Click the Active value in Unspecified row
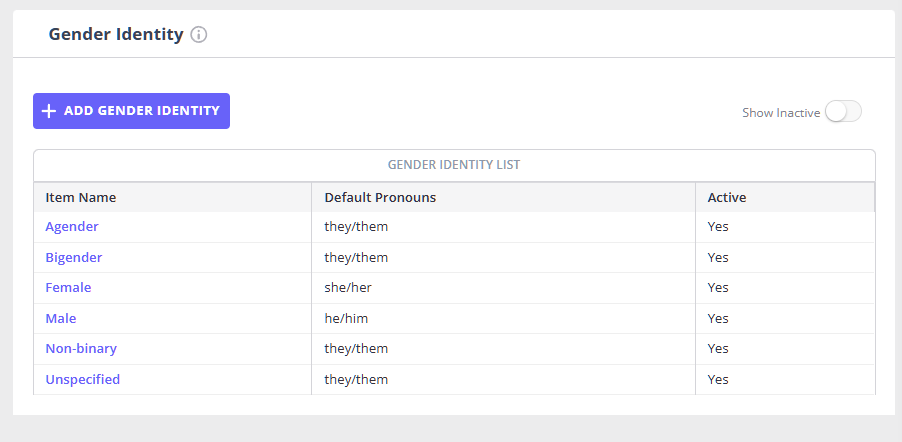902x442 pixels. [x=718, y=380]
